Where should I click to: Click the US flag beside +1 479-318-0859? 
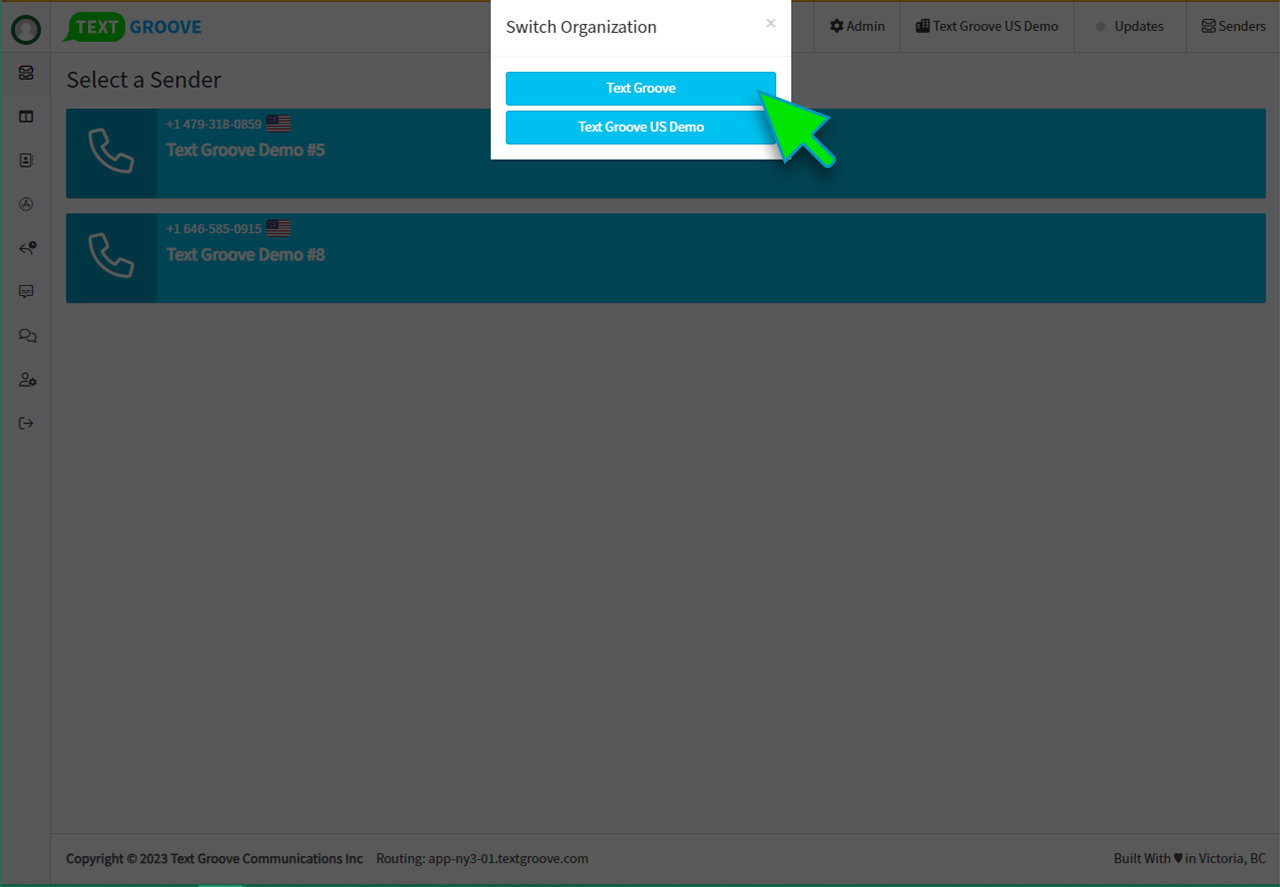pyautogui.click(x=278, y=124)
